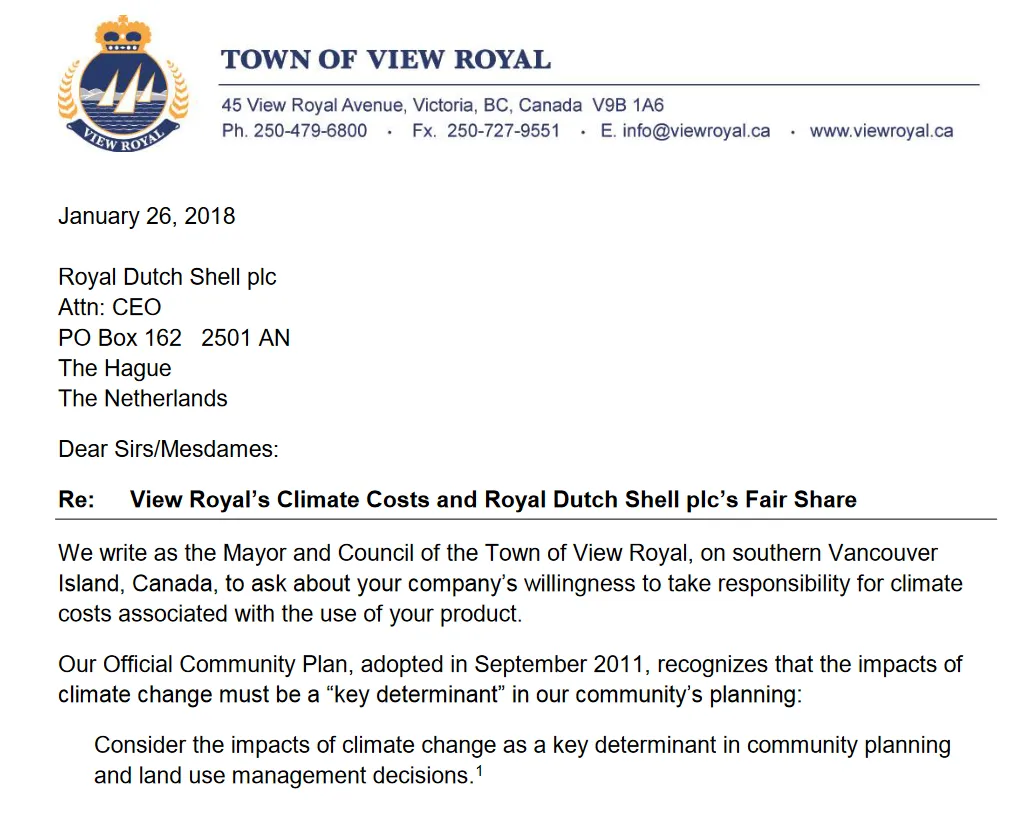1032x814 pixels.
Task: Click the fax number 250-727-9551
Action: (503, 131)
